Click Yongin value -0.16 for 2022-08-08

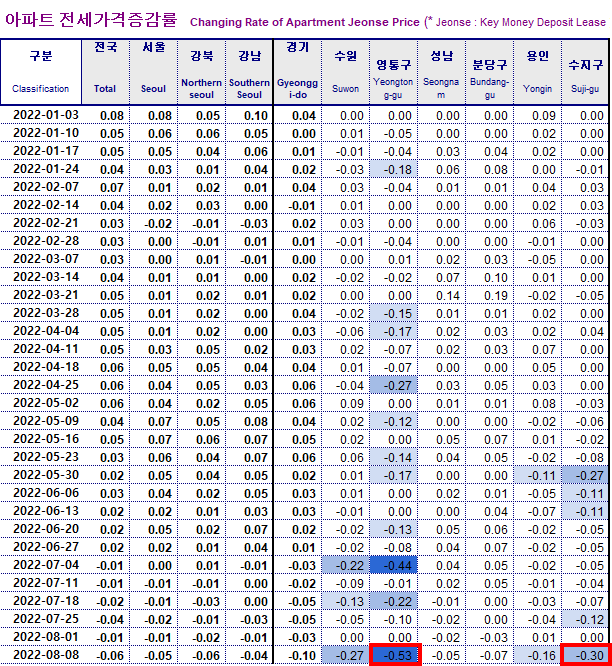pos(537,655)
